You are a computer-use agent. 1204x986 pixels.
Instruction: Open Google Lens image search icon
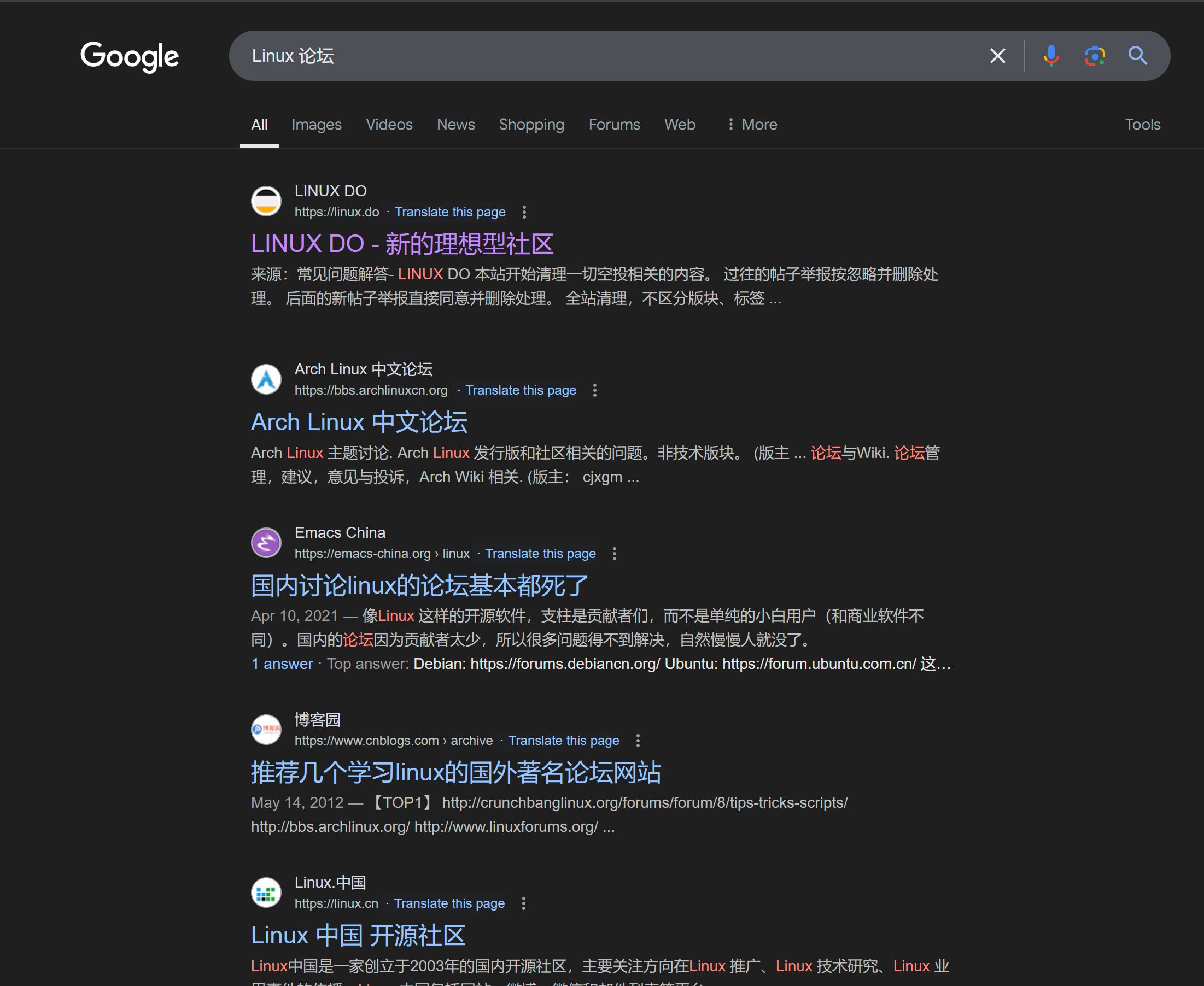(x=1094, y=56)
